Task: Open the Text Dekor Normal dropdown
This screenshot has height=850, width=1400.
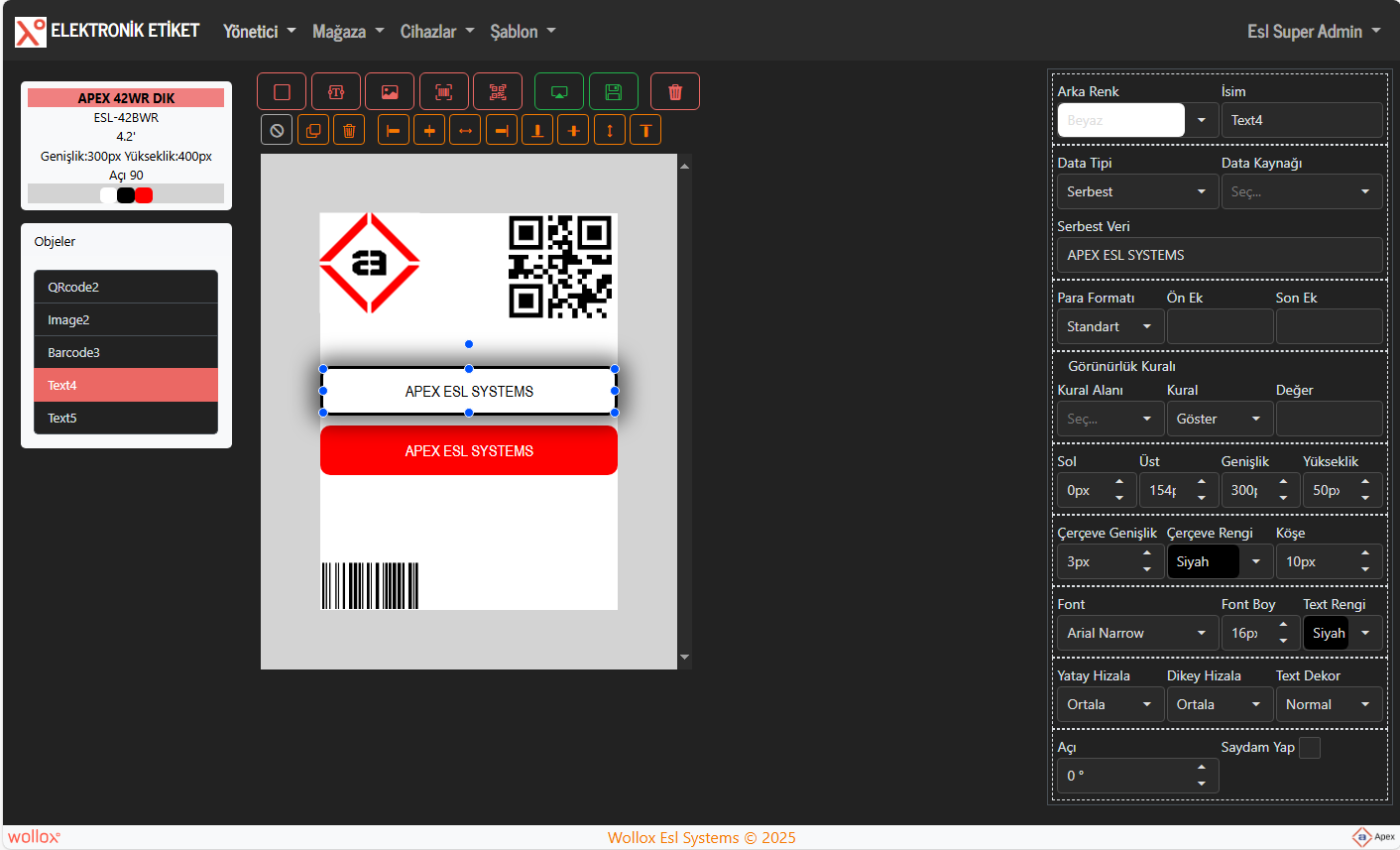Action: (1329, 704)
